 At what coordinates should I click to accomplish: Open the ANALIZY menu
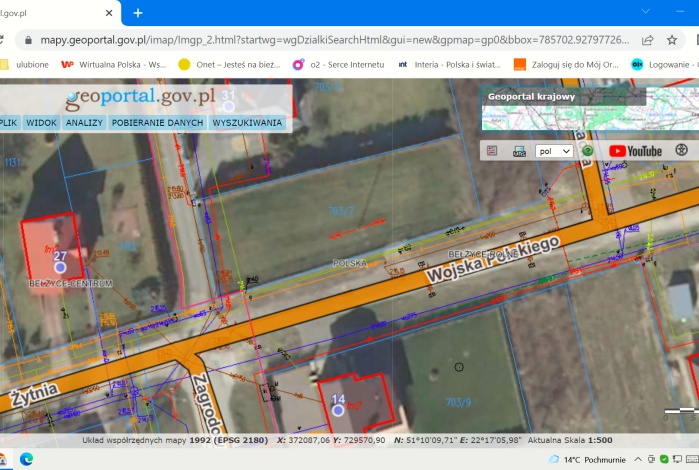pyautogui.click(x=84, y=123)
